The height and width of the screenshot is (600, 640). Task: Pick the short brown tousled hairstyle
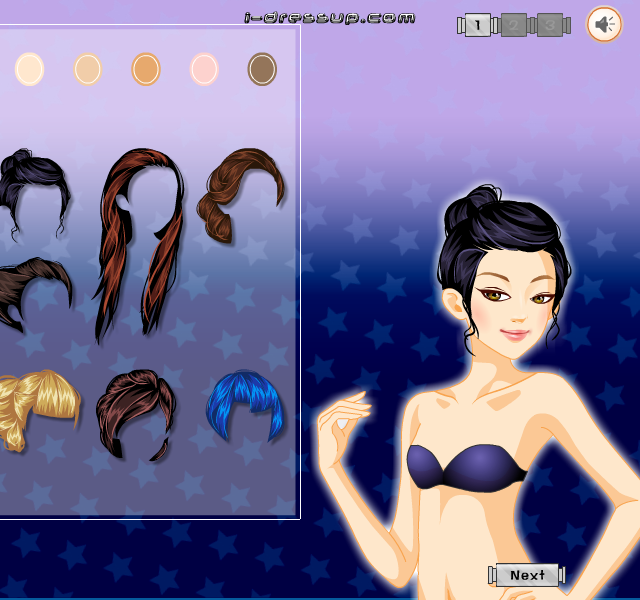pyautogui.click(x=136, y=414)
